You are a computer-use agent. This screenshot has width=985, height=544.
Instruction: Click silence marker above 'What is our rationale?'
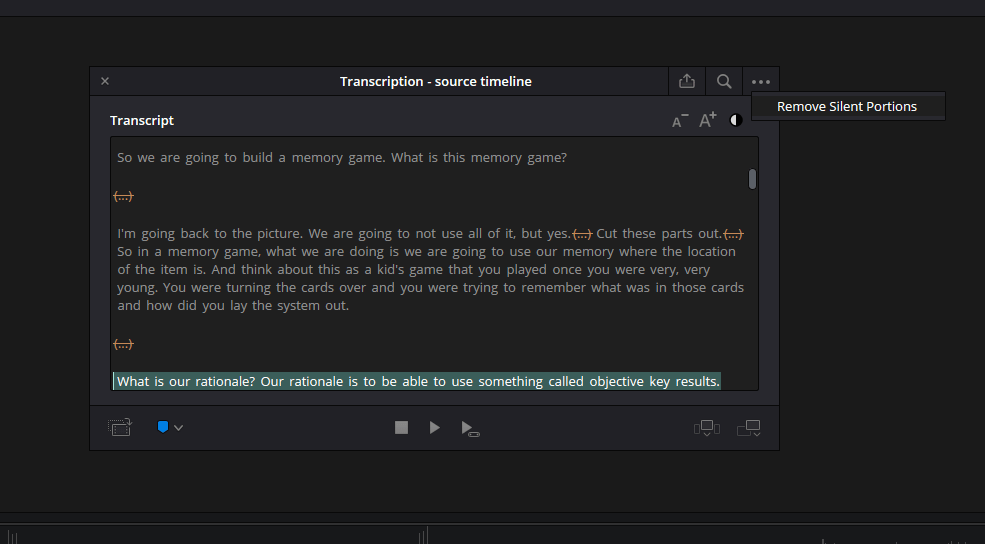[x=123, y=344]
